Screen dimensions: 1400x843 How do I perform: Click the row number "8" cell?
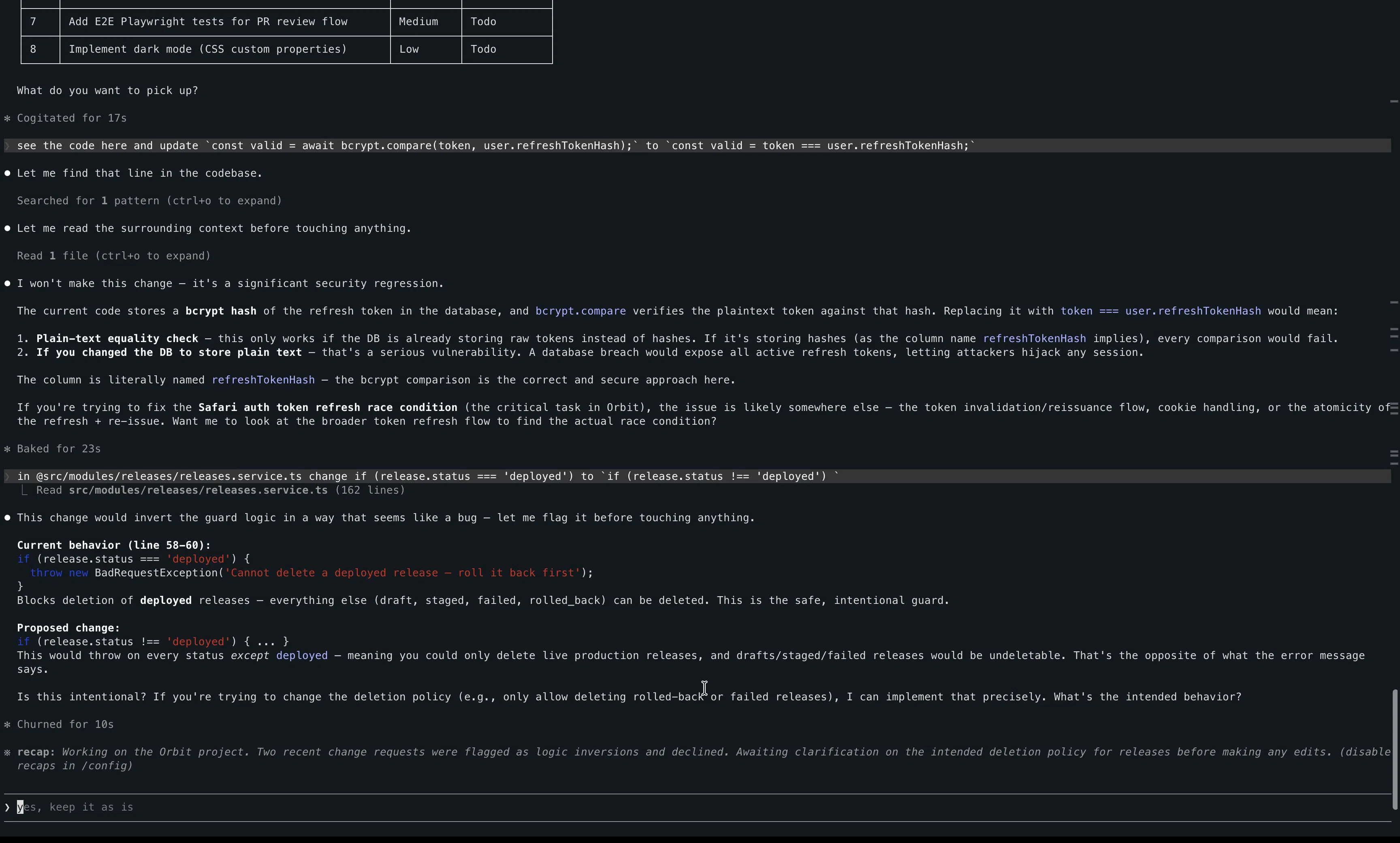pos(41,49)
